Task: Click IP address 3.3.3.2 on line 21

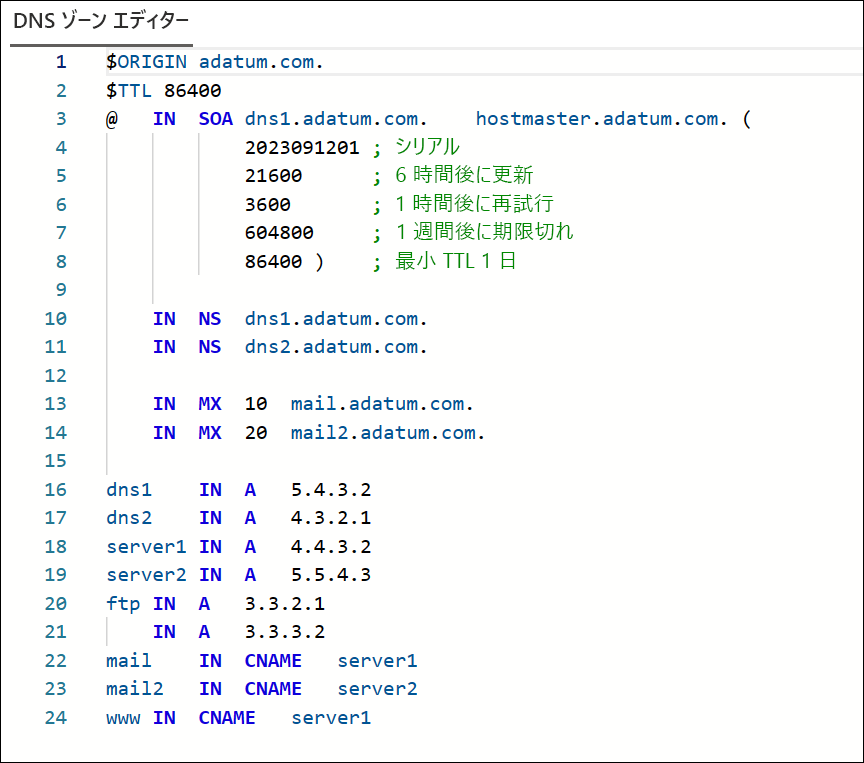Action: (285, 632)
